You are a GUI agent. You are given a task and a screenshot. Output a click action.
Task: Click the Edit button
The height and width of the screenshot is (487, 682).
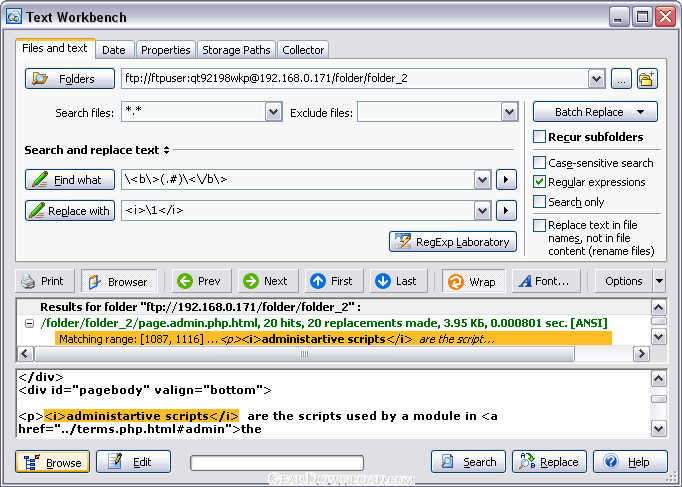(x=134, y=462)
